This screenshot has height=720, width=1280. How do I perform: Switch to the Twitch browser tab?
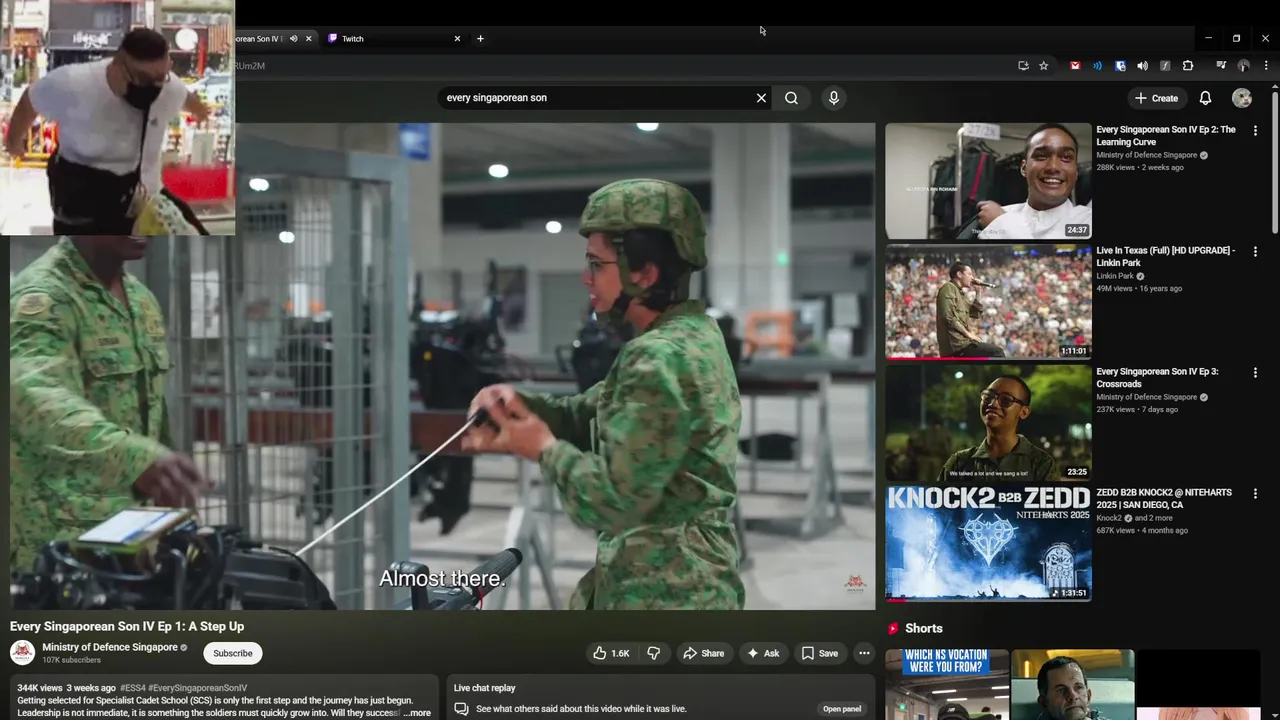tap(393, 39)
